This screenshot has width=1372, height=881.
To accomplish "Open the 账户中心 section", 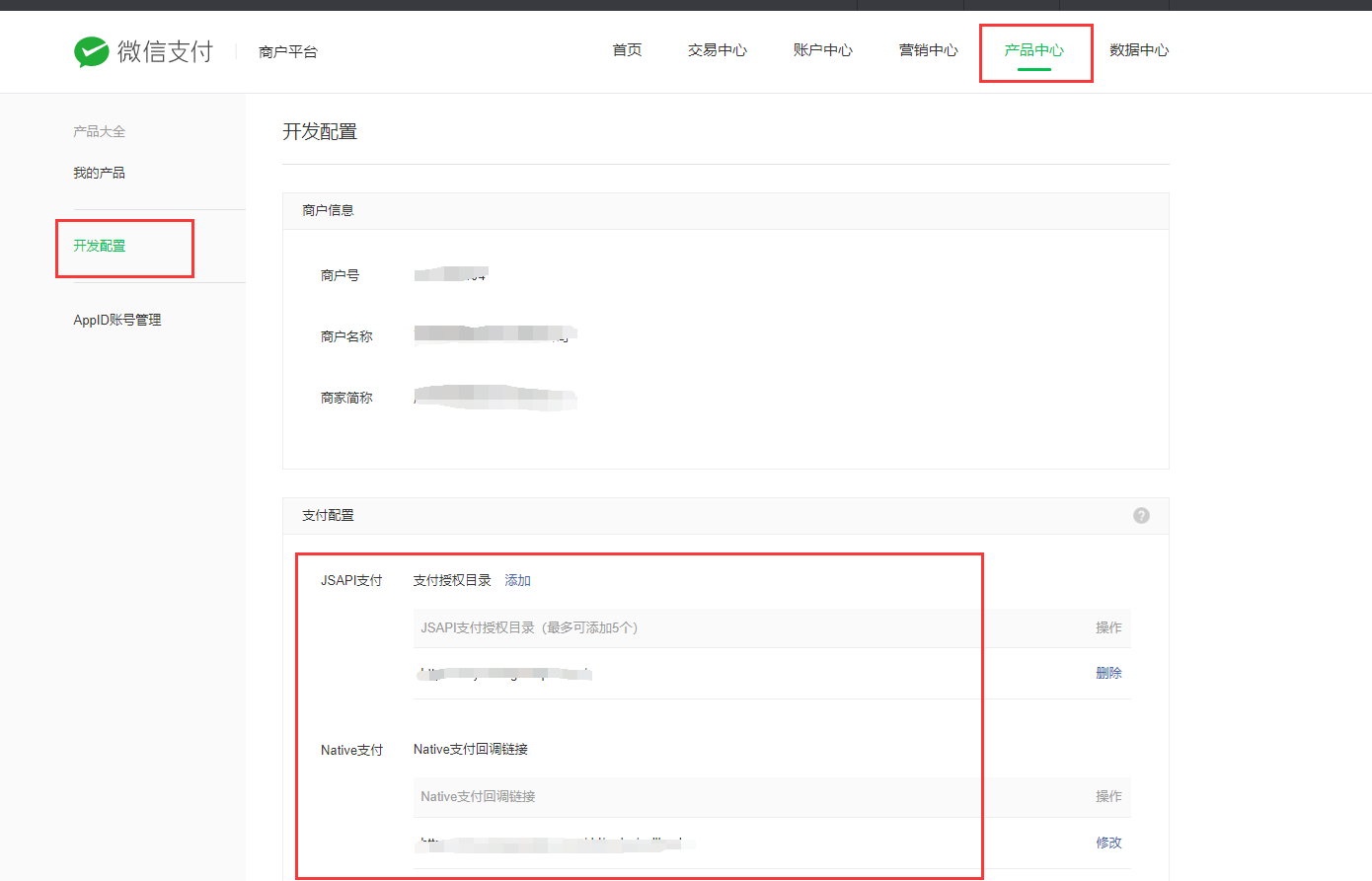I will [823, 49].
